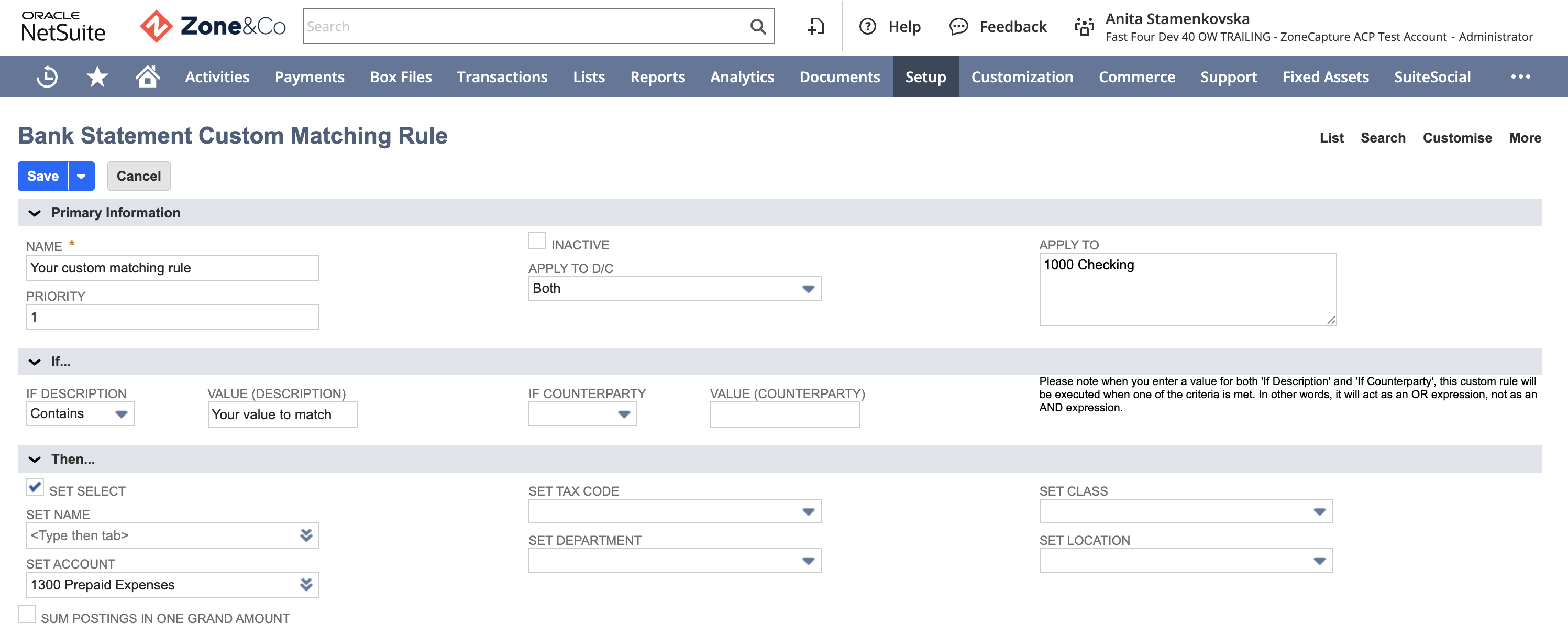
Task: Show more navigation items via ellipsis
Action: tap(1520, 76)
